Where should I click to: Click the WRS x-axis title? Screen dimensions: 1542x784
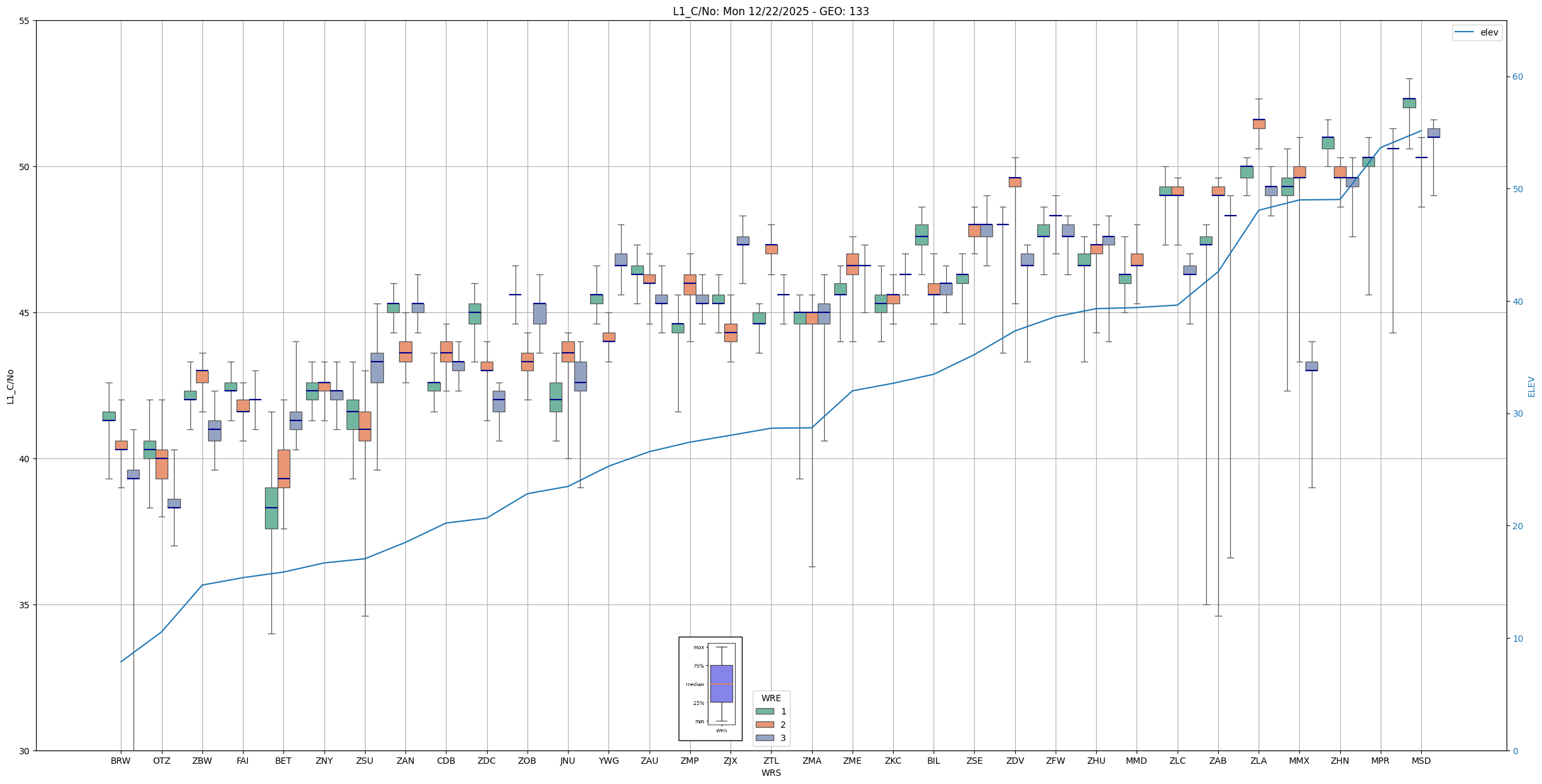click(x=770, y=773)
